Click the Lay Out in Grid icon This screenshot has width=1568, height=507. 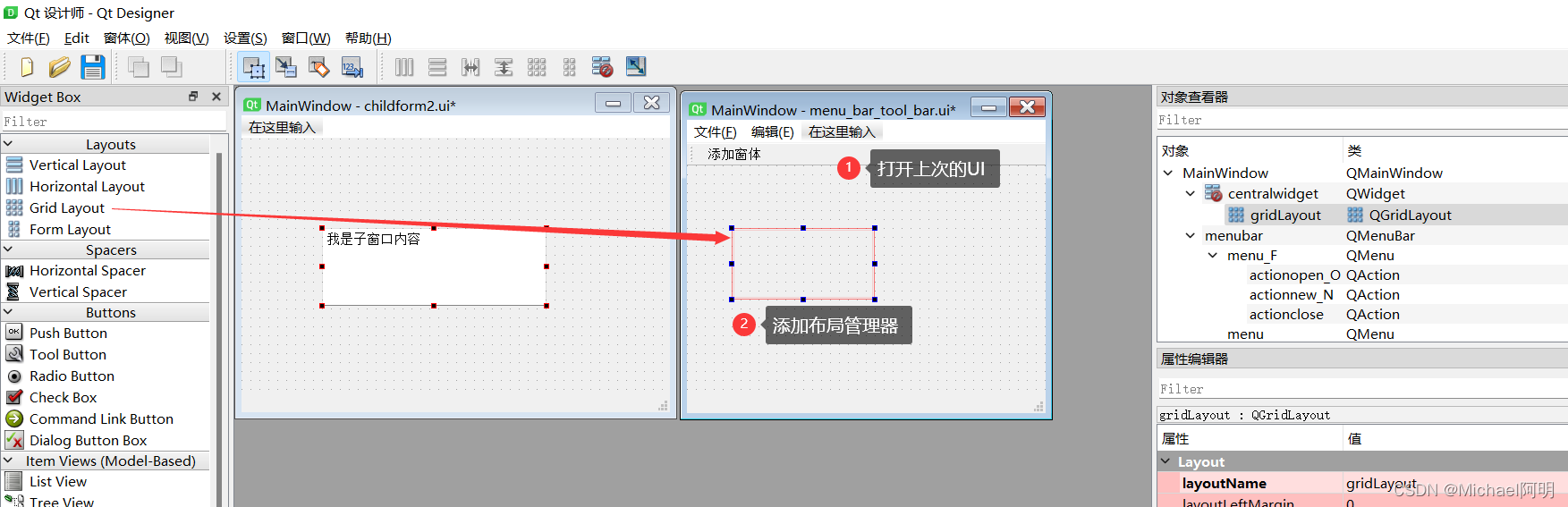[x=537, y=67]
